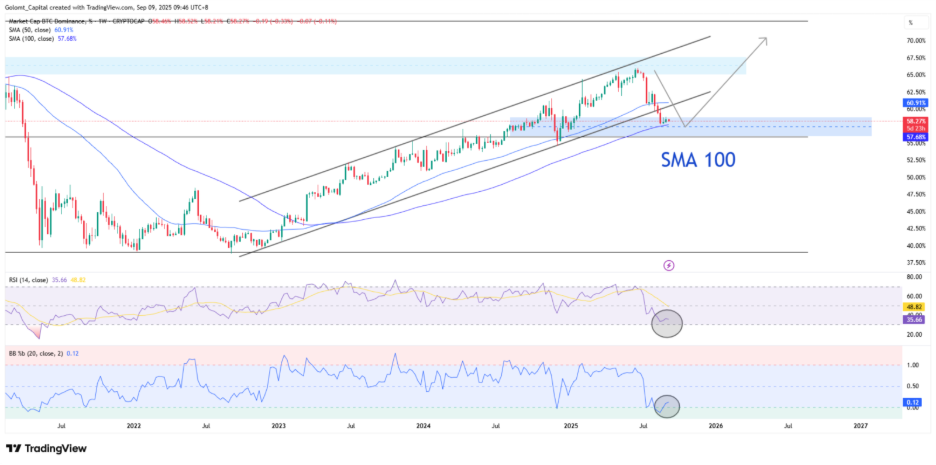Click the purple lightning event icon

pos(669,265)
